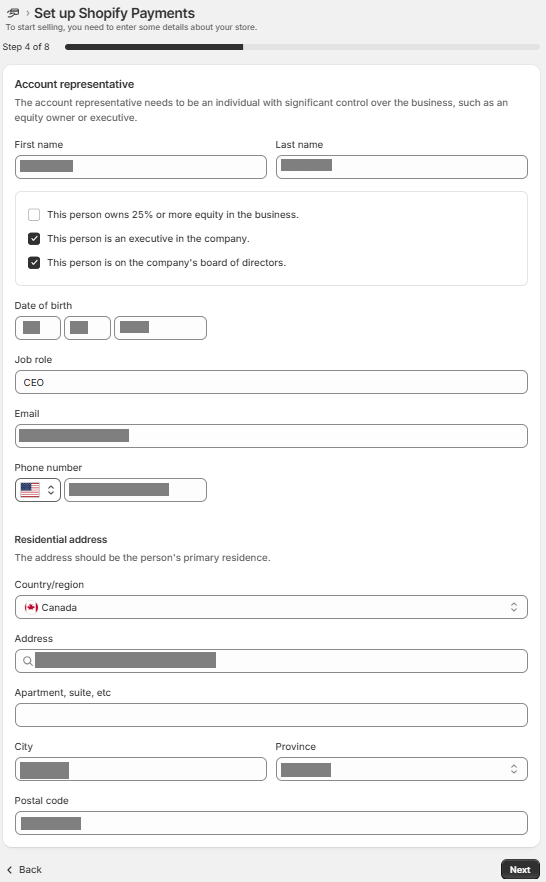Go Back to the previous step
Image resolution: width=546 pixels, height=882 pixels.
click(24, 870)
